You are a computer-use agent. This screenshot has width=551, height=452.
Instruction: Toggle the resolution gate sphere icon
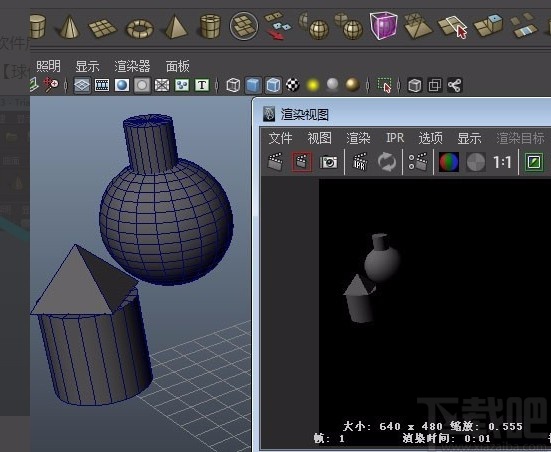pos(122,85)
